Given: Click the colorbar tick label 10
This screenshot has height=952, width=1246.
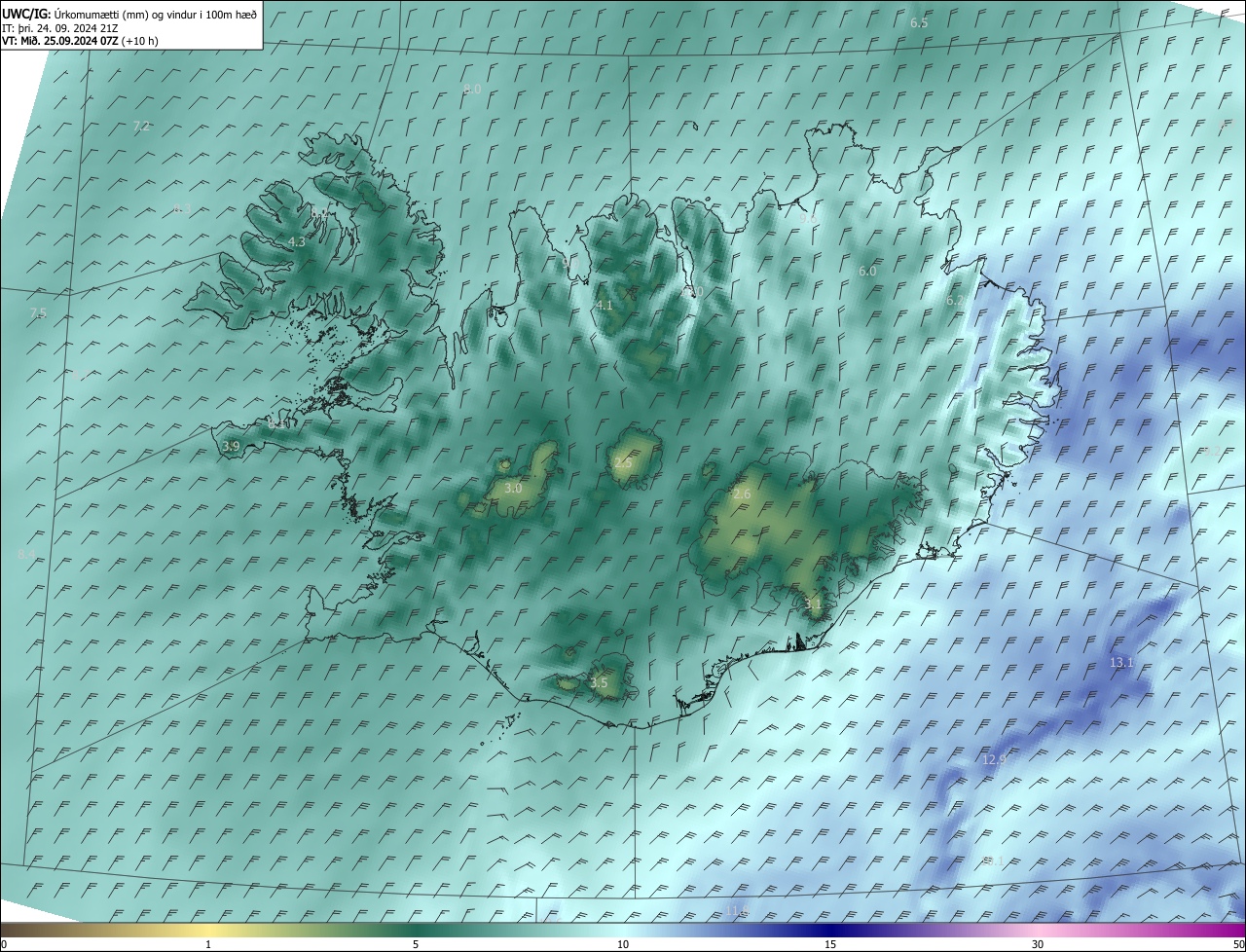Looking at the screenshot, I should 623,944.
